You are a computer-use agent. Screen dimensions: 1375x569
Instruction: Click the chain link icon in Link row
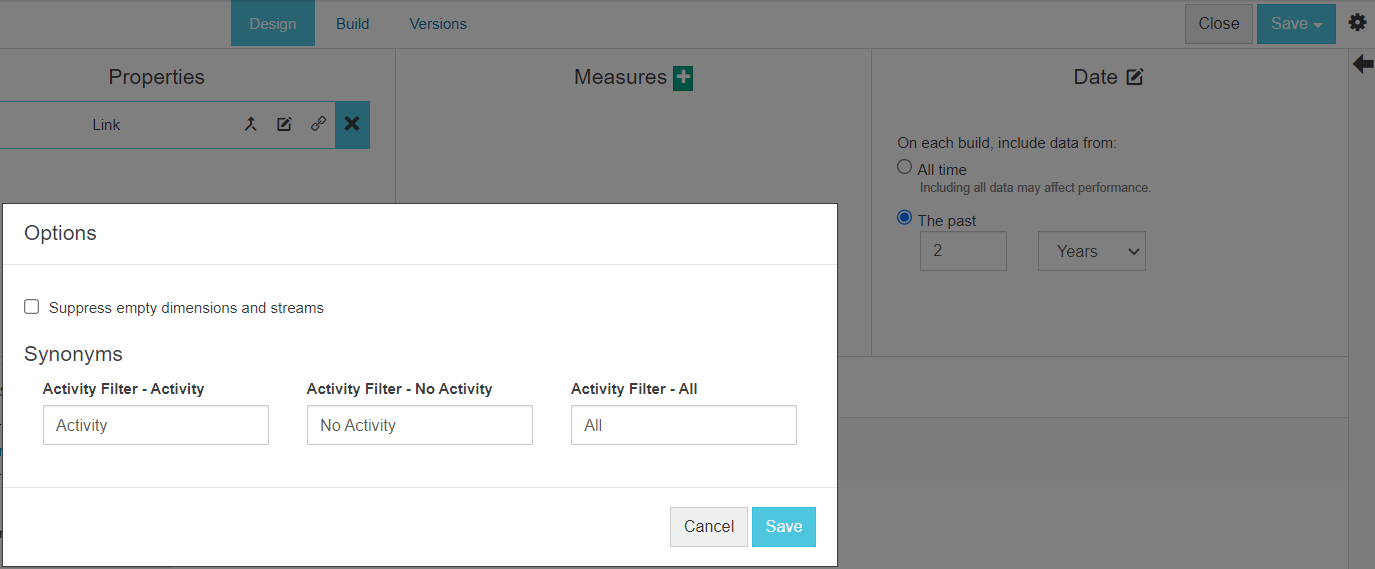[318, 125]
